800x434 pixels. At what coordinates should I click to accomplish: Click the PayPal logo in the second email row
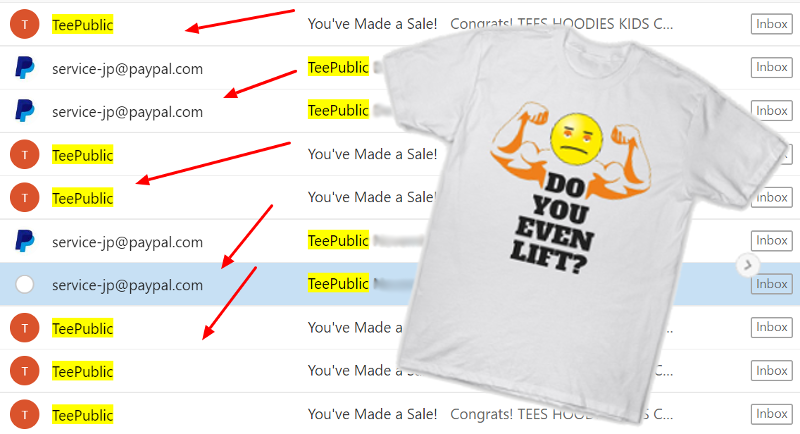pyautogui.click(x=24, y=68)
